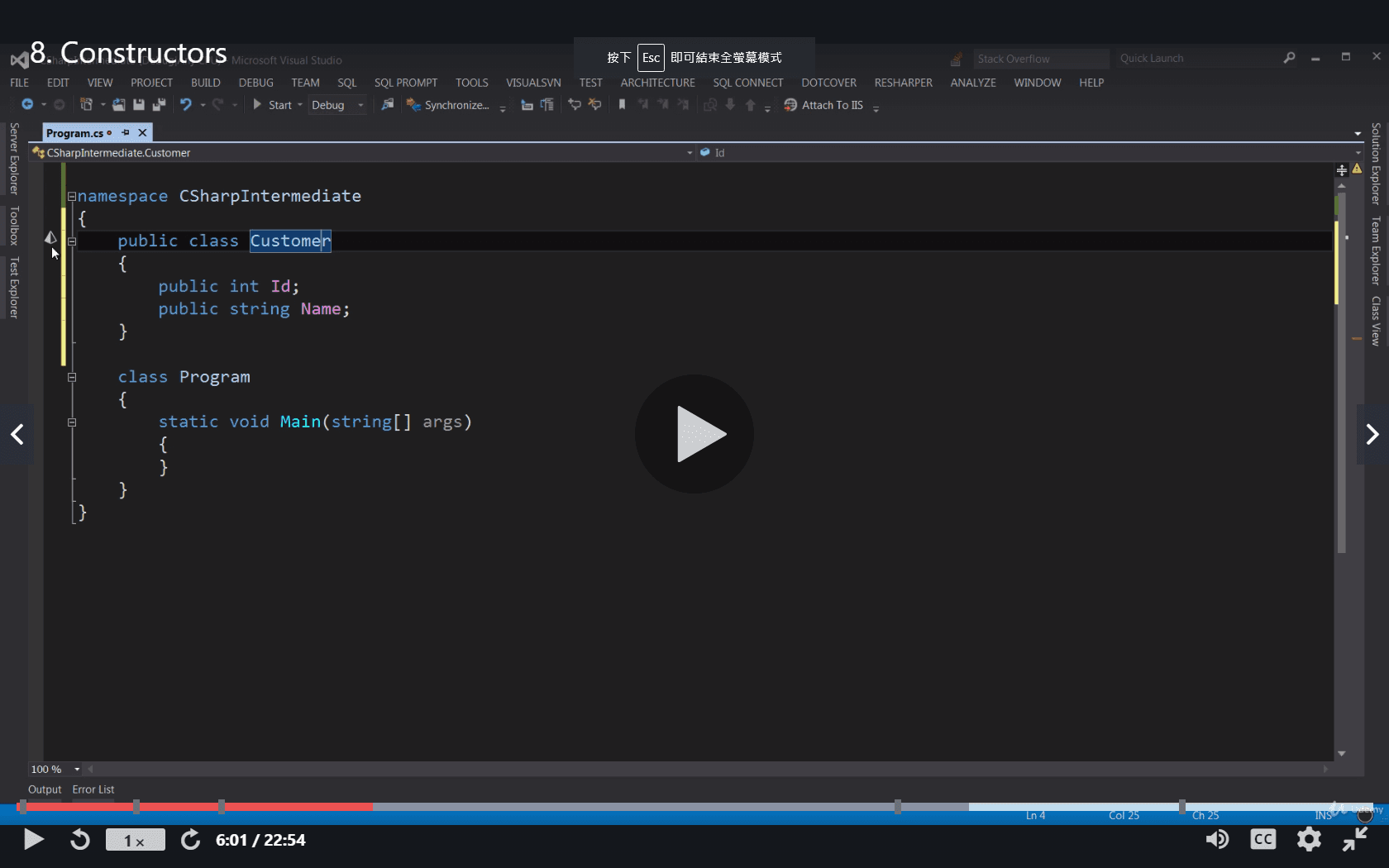This screenshot has height=868, width=1389.
Task: Open the RESHARPER menu
Action: pyautogui.click(x=903, y=83)
